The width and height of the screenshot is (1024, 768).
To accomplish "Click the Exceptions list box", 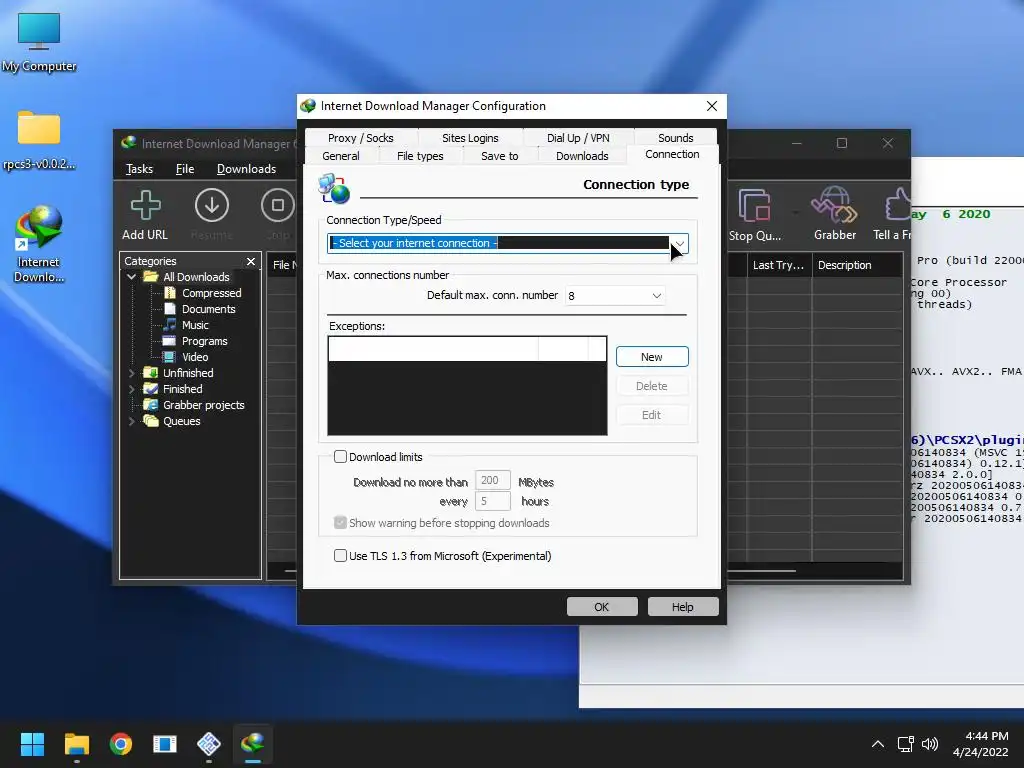I will tap(467, 385).
